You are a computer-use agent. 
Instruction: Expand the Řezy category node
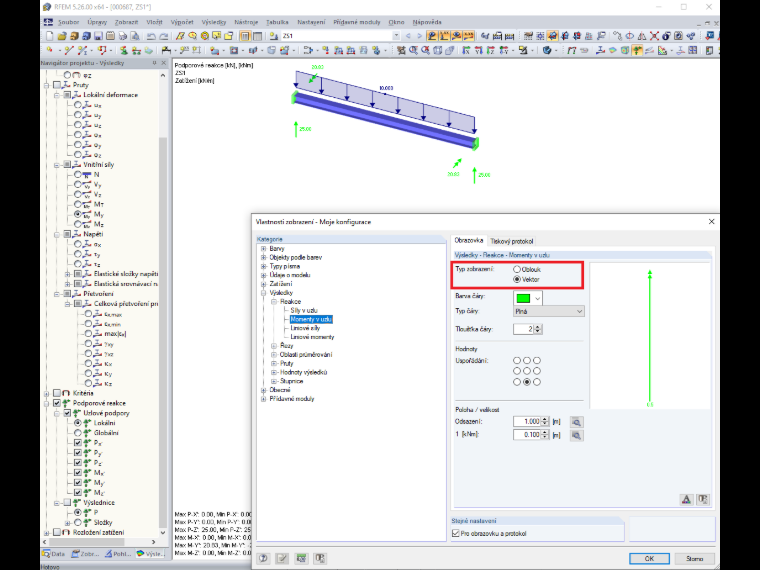pos(274,346)
